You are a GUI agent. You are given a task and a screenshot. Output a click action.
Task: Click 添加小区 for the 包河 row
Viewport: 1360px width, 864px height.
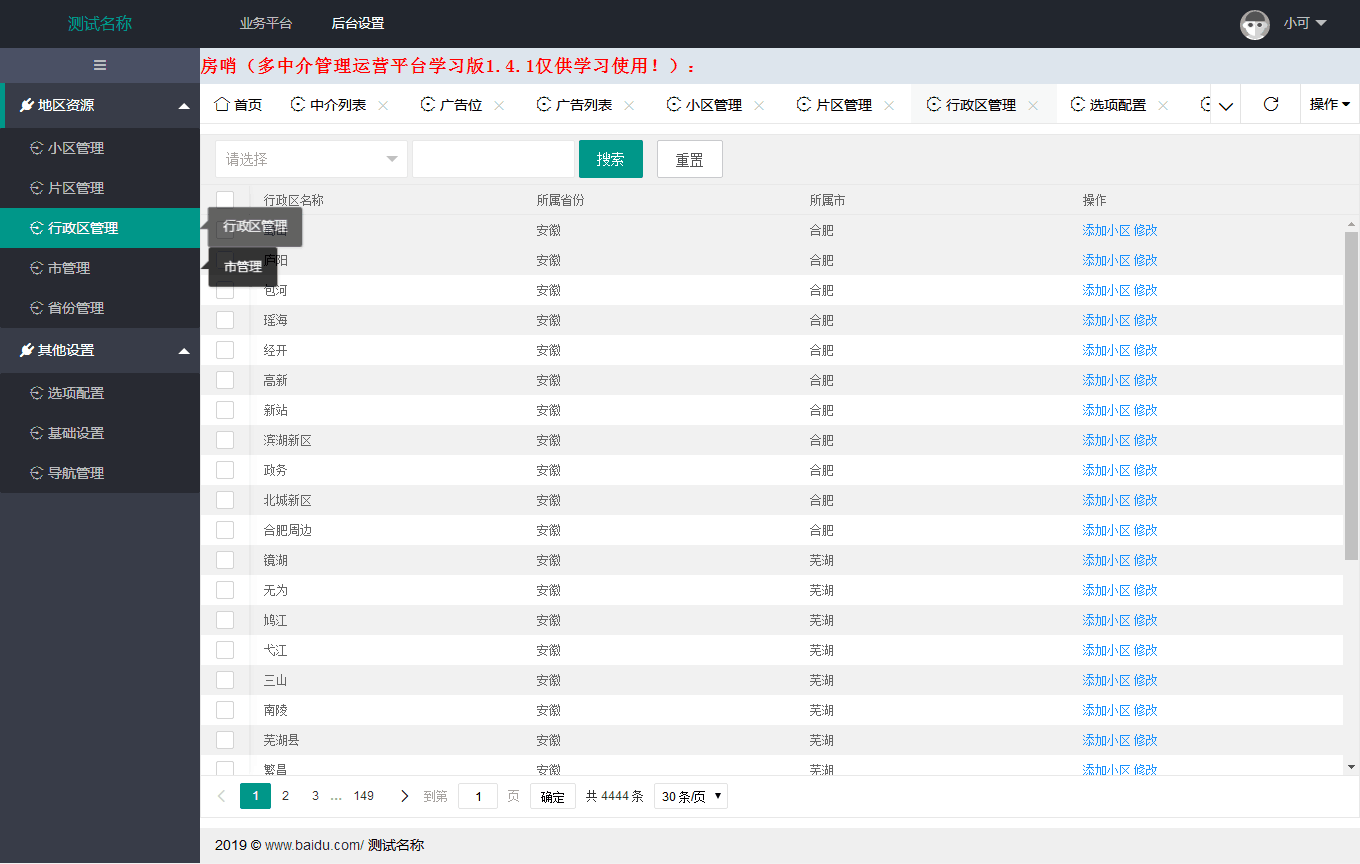tap(1106, 290)
